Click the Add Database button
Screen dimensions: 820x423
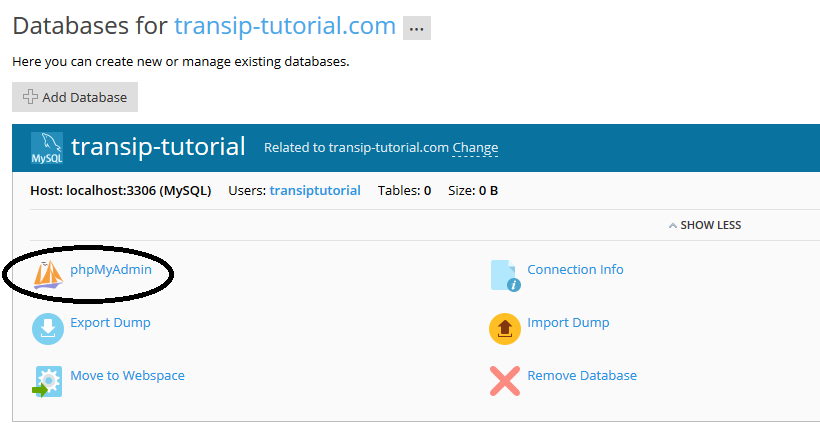click(75, 97)
